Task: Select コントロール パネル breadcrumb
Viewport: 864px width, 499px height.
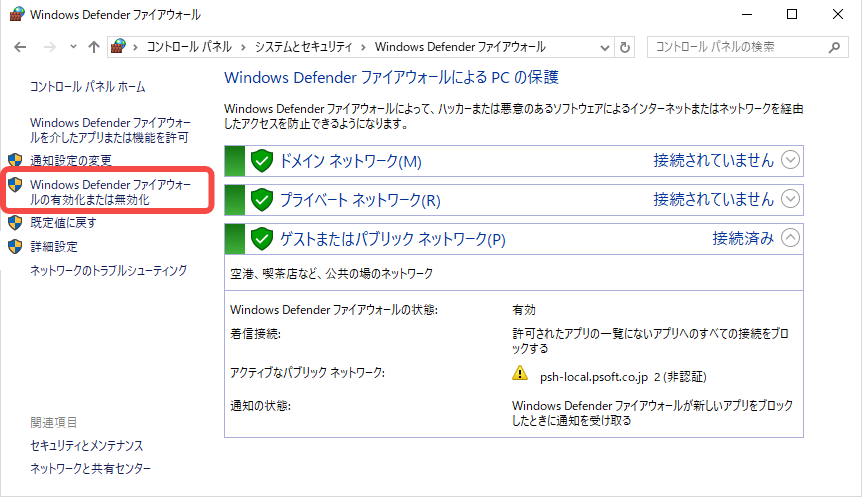Action: [189, 47]
